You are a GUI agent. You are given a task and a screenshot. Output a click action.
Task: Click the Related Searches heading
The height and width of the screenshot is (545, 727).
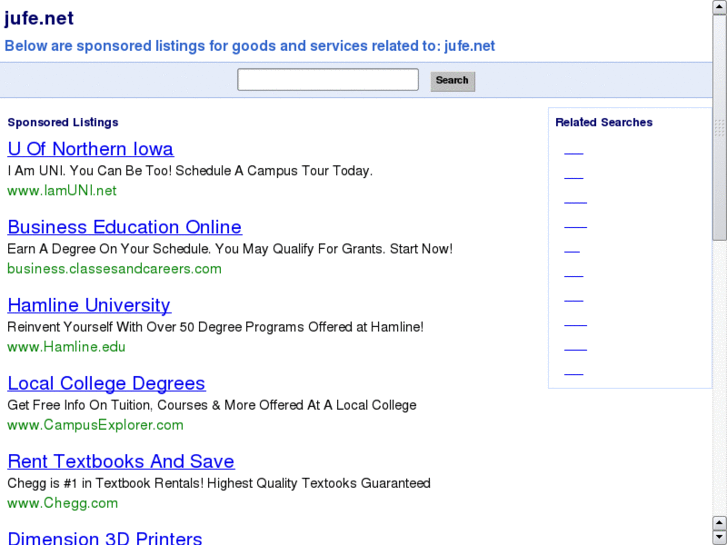pyautogui.click(x=604, y=122)
